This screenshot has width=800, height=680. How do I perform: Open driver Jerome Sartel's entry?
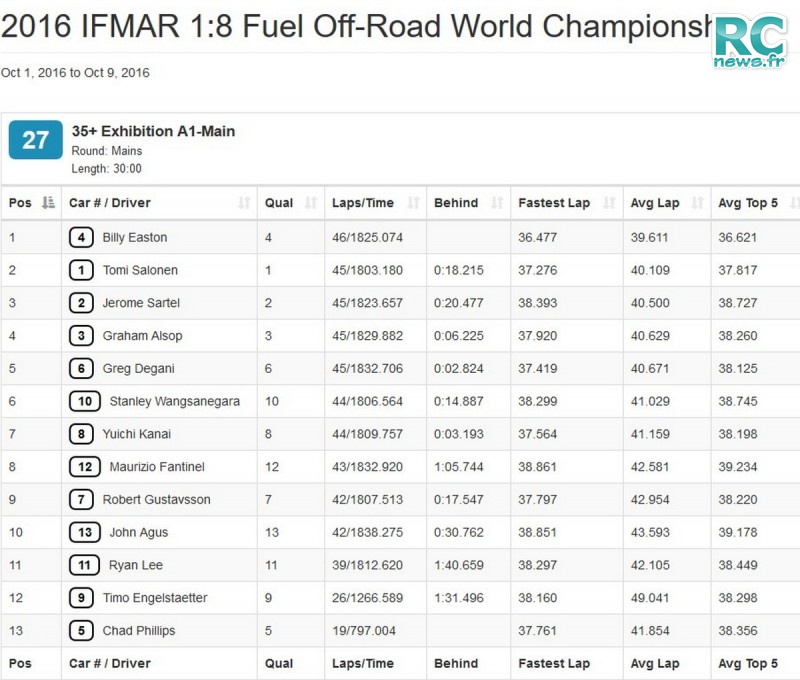[x=141, y=303]
